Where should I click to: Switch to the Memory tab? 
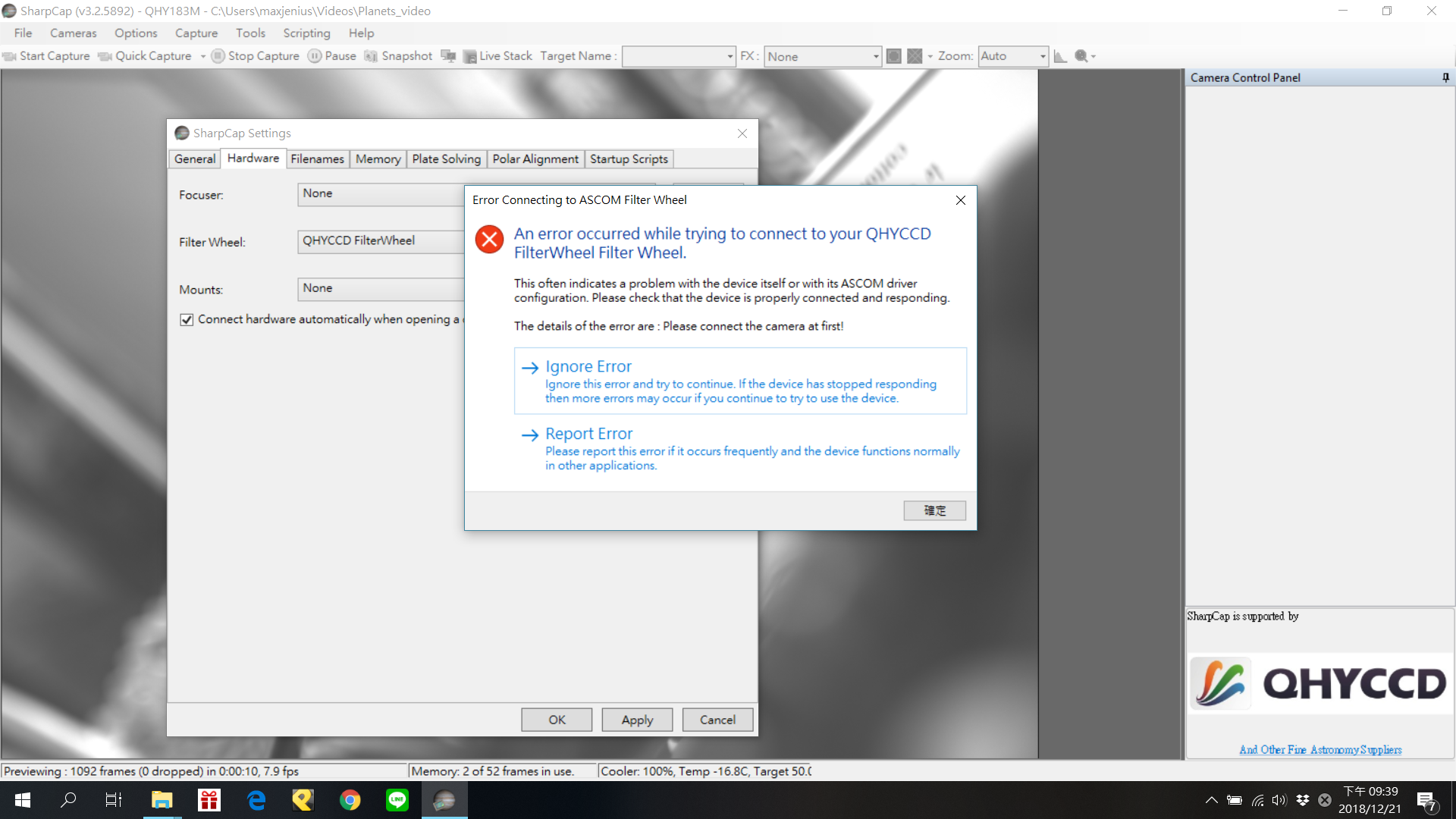coord(378,159)
